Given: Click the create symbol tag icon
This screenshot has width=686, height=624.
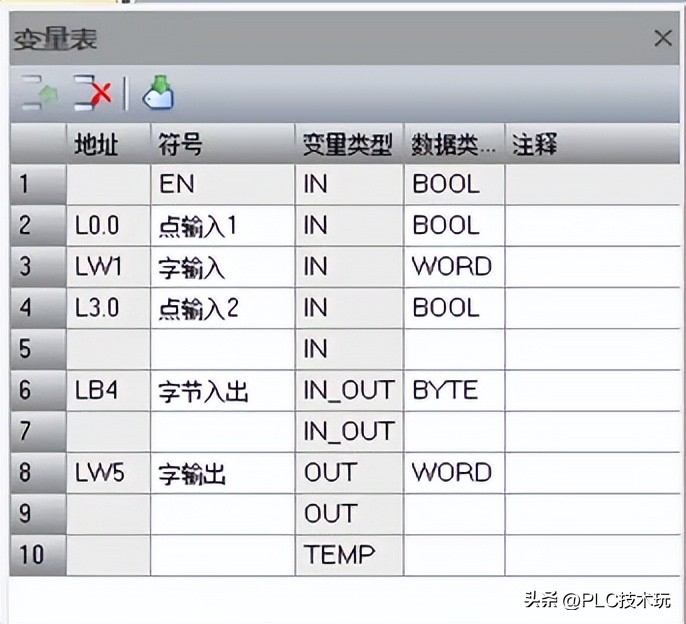Looking at the screenshot, I should click(158, 92).
